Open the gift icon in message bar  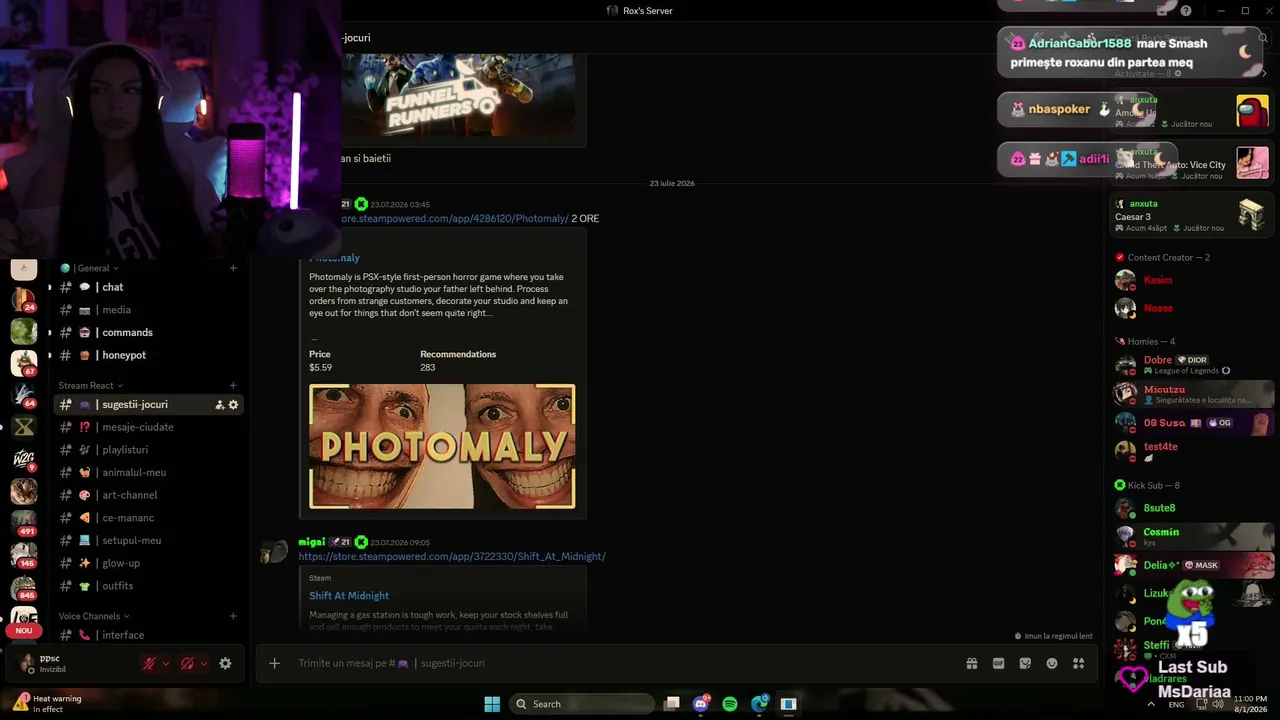click(971, 663)
